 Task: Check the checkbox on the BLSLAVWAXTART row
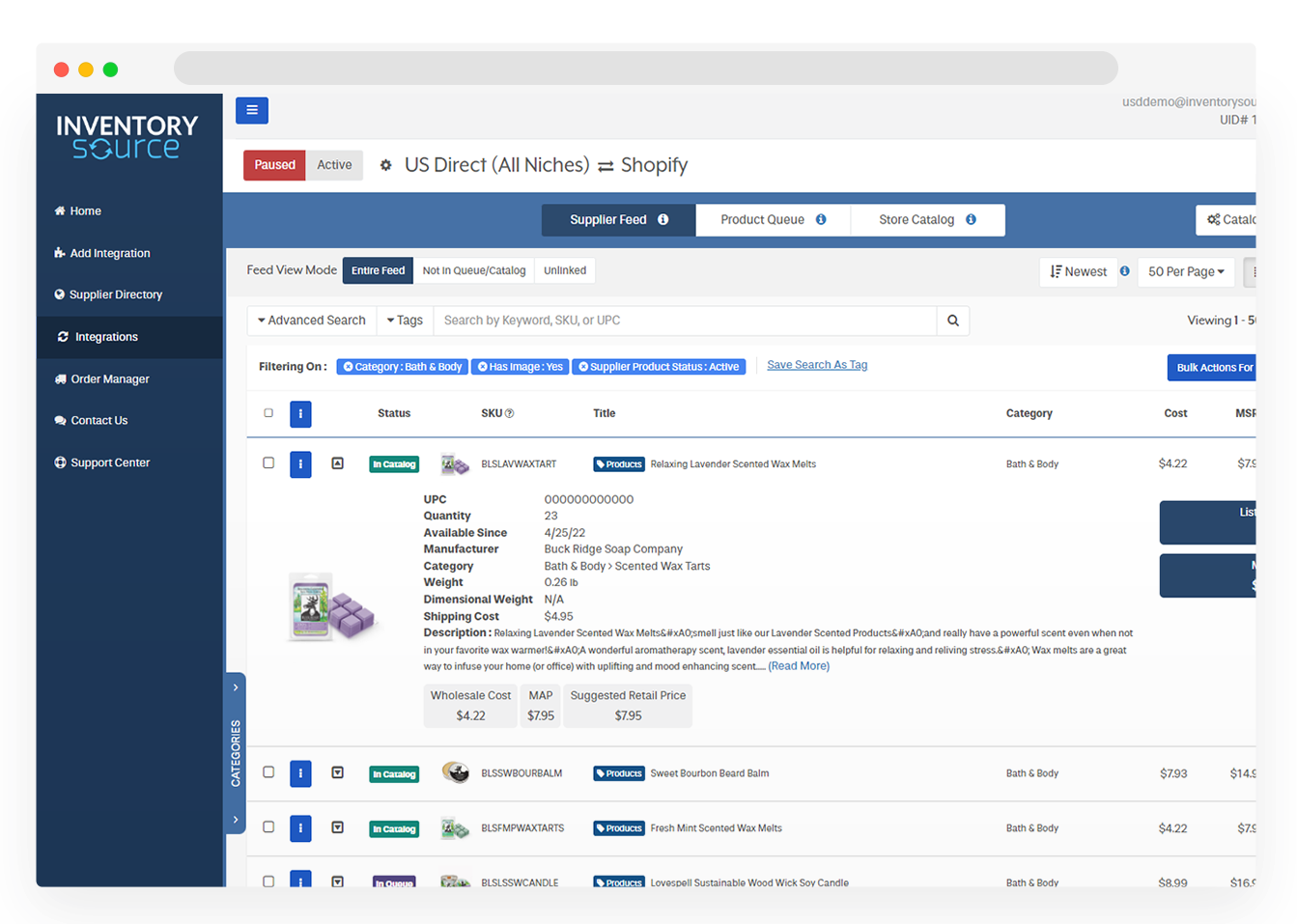point(268,462)
